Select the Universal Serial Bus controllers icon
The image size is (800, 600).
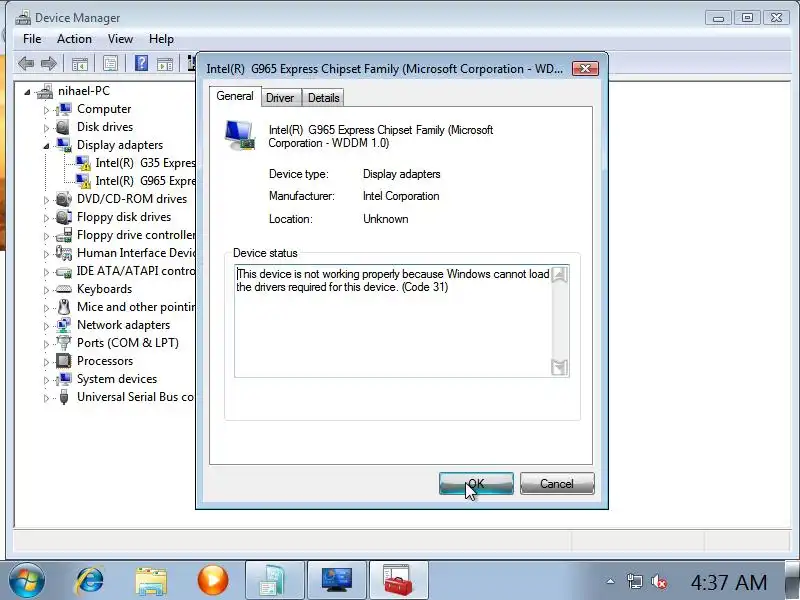[x=64, y=397]
